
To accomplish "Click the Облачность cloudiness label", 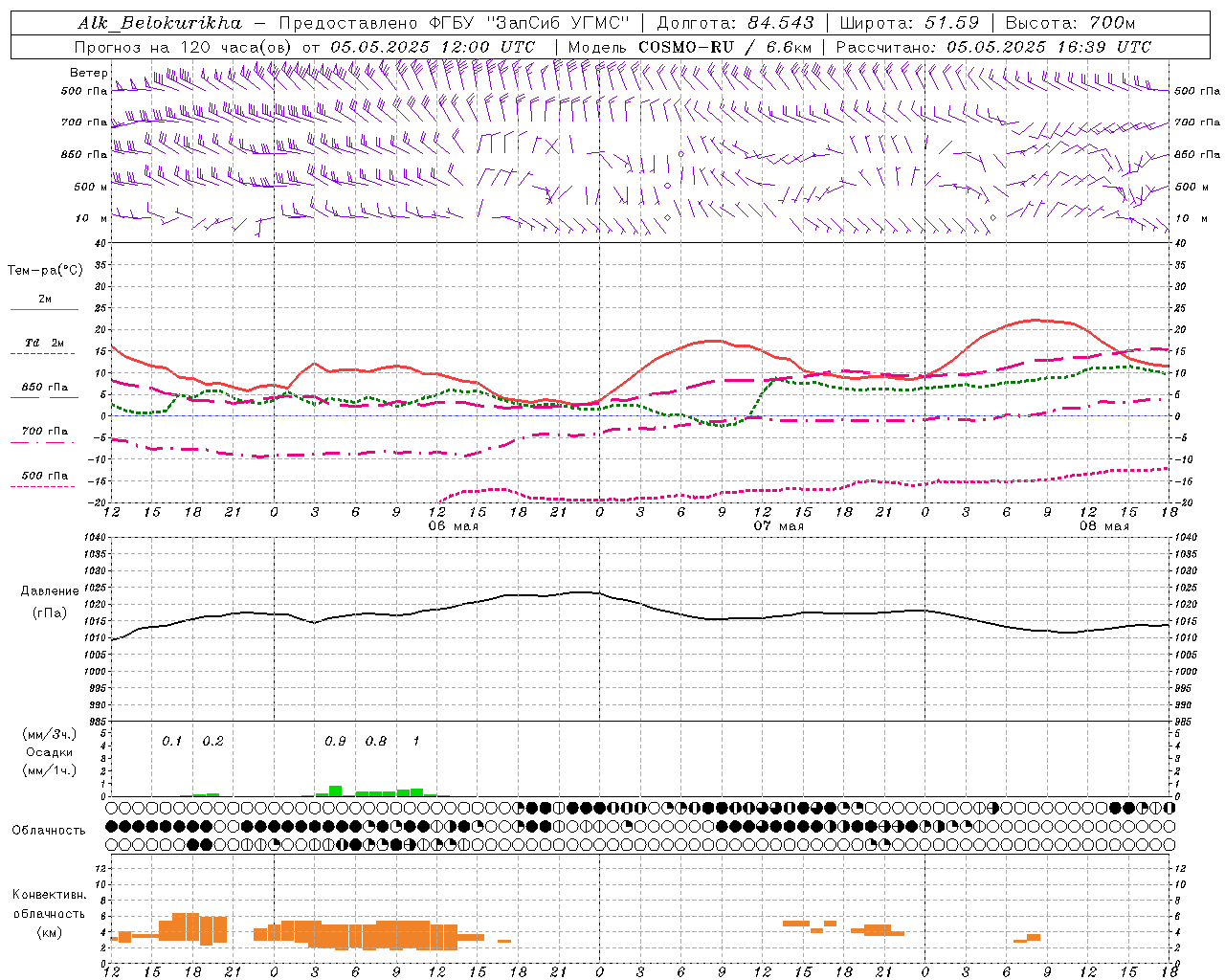I will (49, 831).
